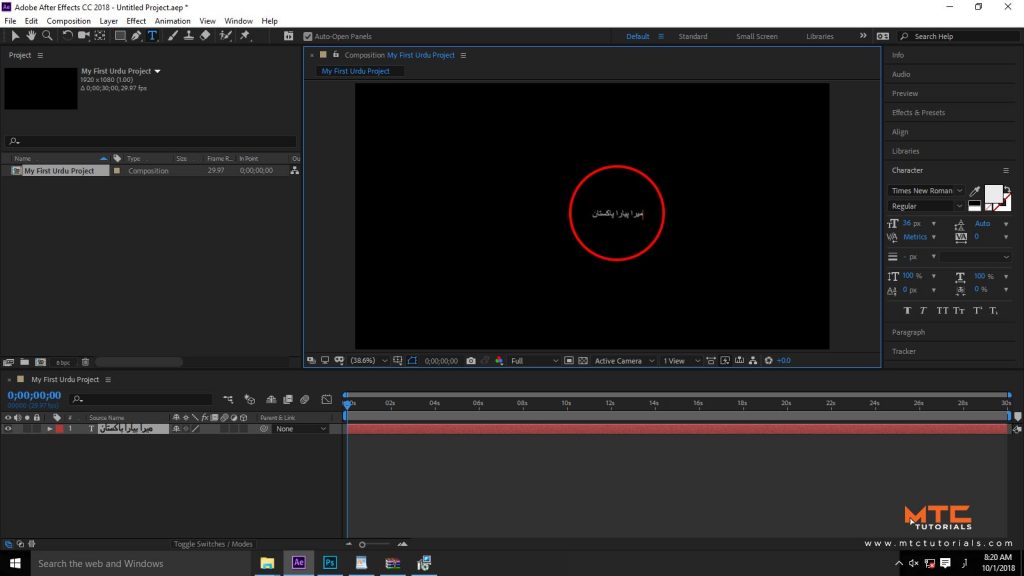
Task: Open the composition mini-flowchart in timeline
Action: point(228,399)
